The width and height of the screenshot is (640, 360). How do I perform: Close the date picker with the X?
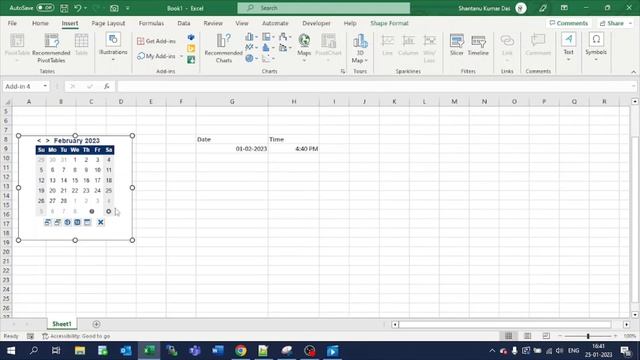[x=100, y=222]
